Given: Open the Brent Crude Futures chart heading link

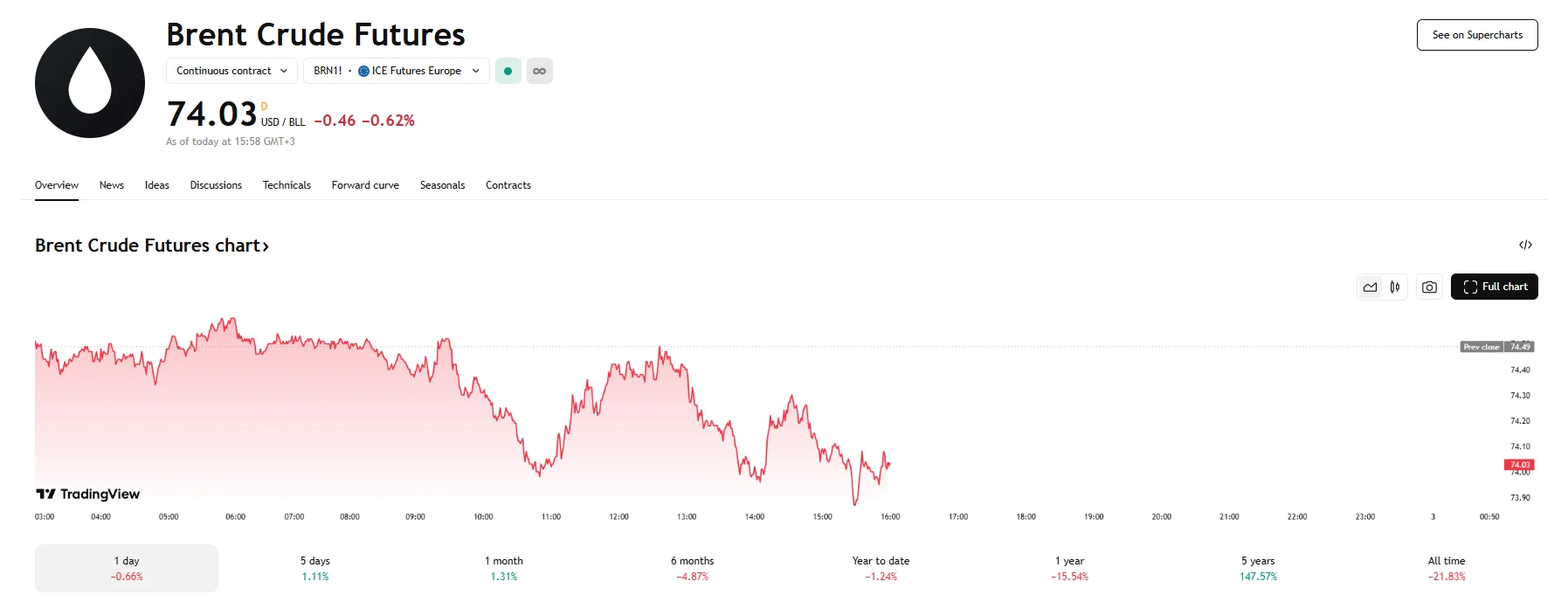Looking at the screenshot, I should pyautogui.click(x=152, y=246).
